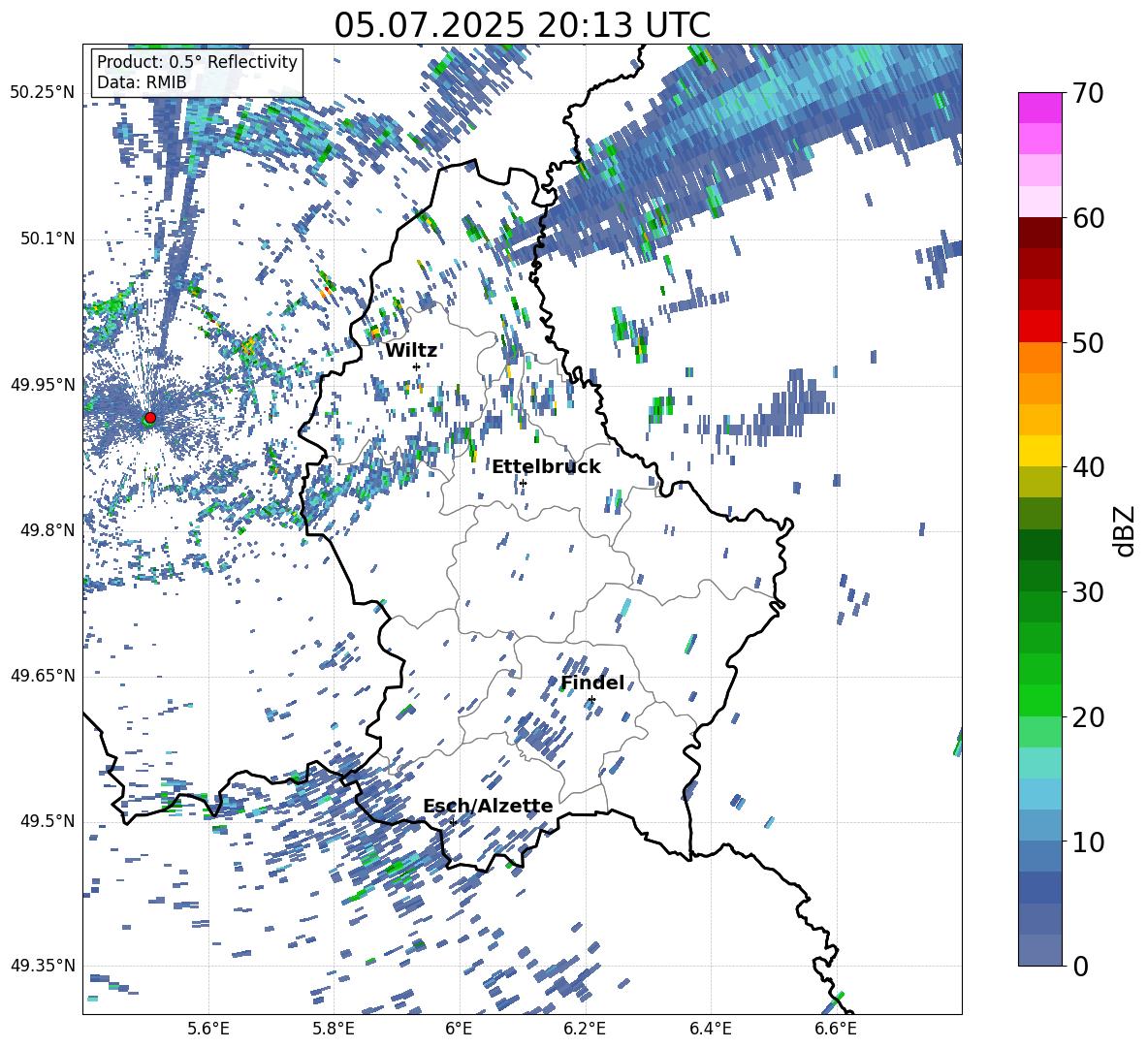Viewport: 1148px width, 1048px height.
Task: Click the 'Product: 0.5° Reflectivity' text
Action: point(197,61)
